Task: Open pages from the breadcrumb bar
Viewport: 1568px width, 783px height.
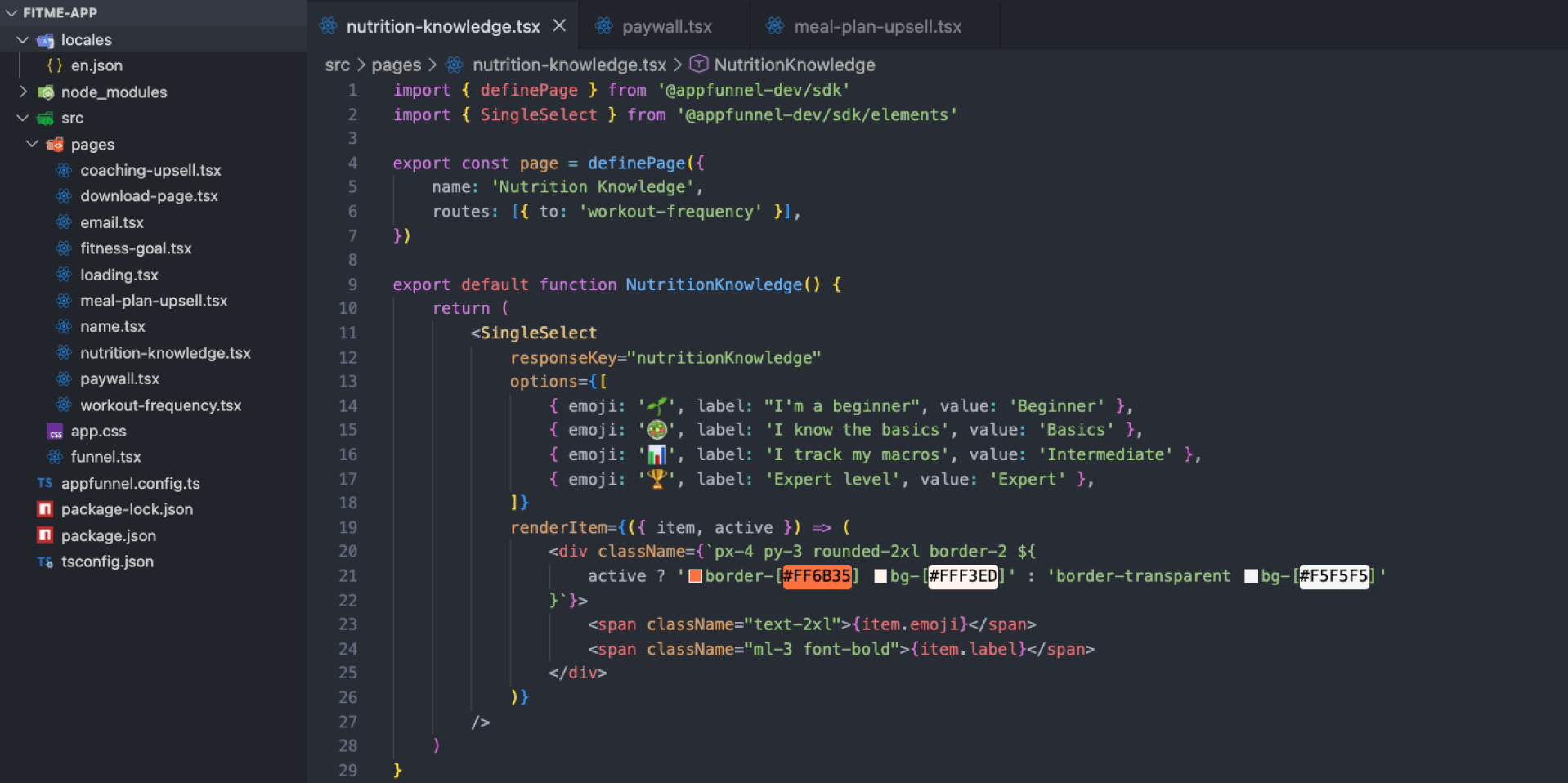Action: pyautogui.click(x=396, y=65)
